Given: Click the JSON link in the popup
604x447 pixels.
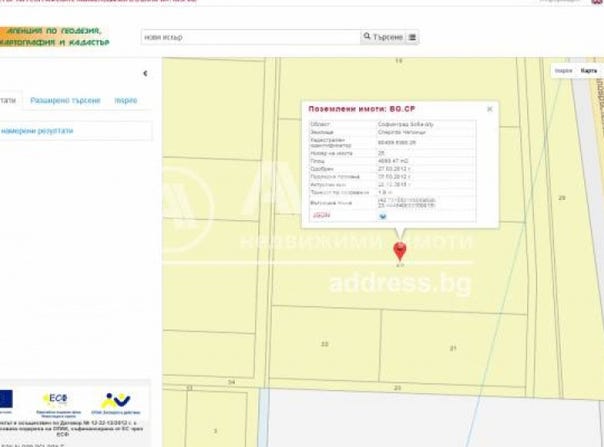Looking at the screenshot, I should point(321,215).
